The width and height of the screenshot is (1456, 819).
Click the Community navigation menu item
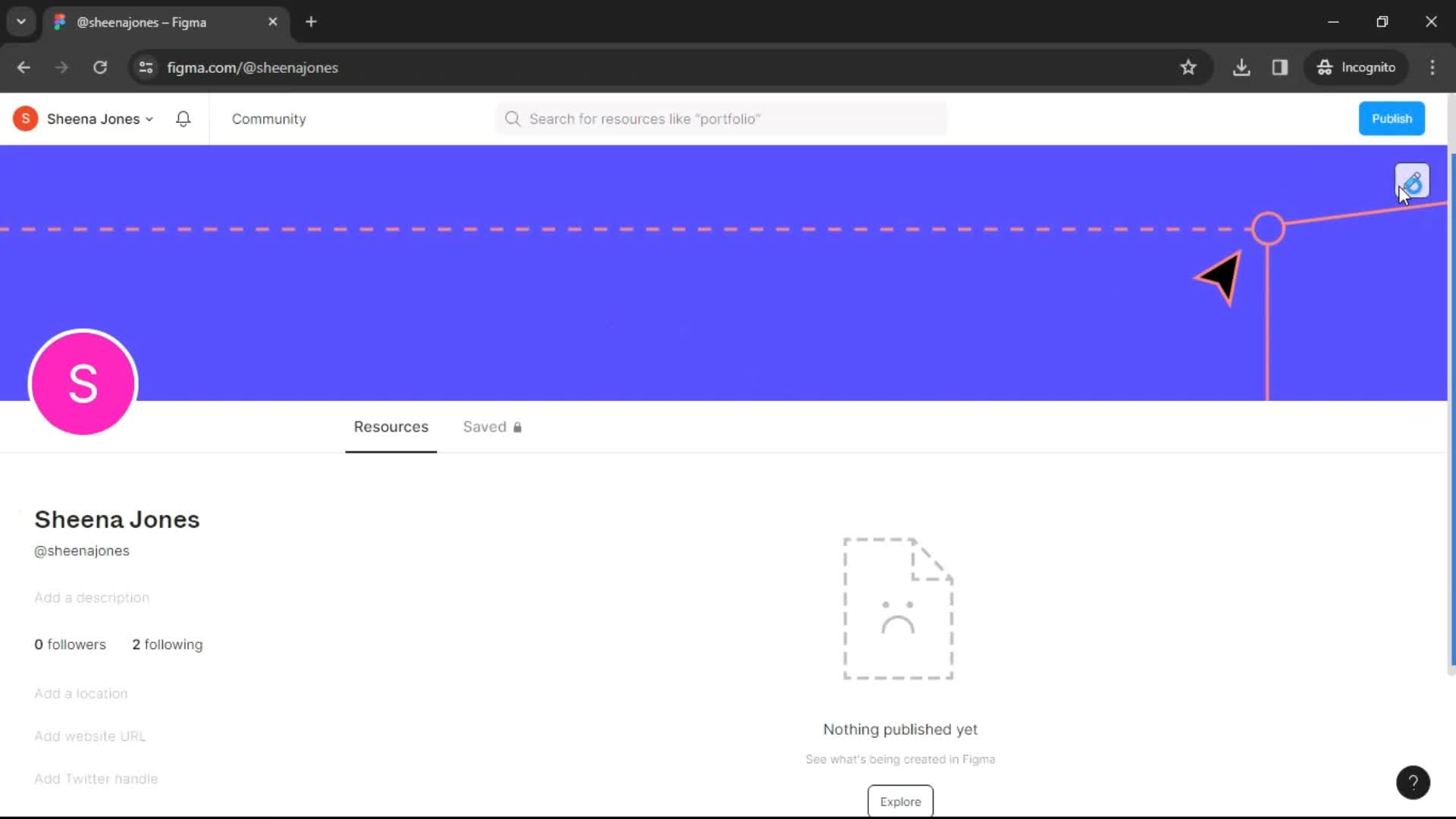[x=269, y=118]
